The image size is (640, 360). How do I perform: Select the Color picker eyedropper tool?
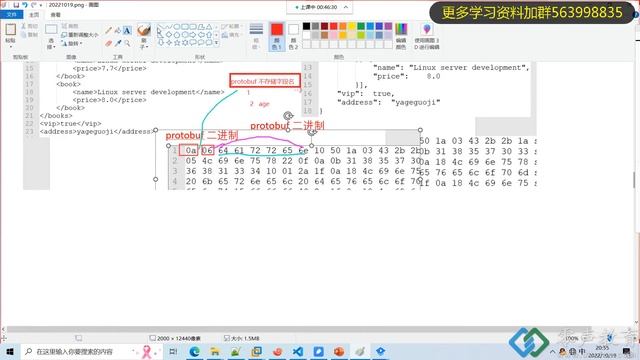pos(118,43)
